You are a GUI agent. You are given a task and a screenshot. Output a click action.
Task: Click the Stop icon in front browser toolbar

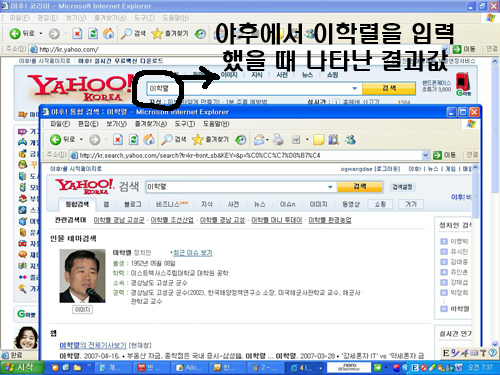(x=118, y=140)
